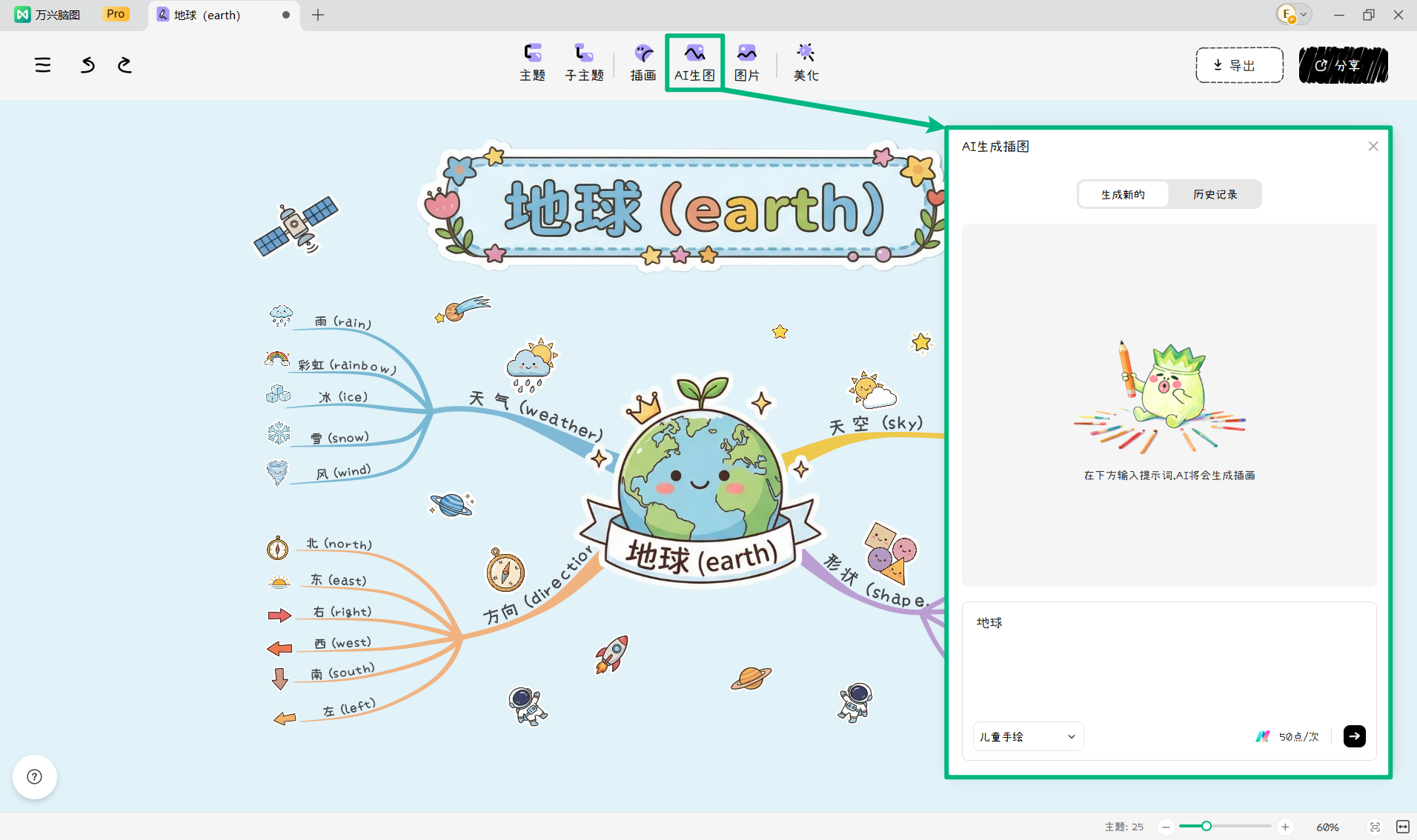Open the 美化 beautify tool
1417x840 pixels.
(x=806, y=62)
